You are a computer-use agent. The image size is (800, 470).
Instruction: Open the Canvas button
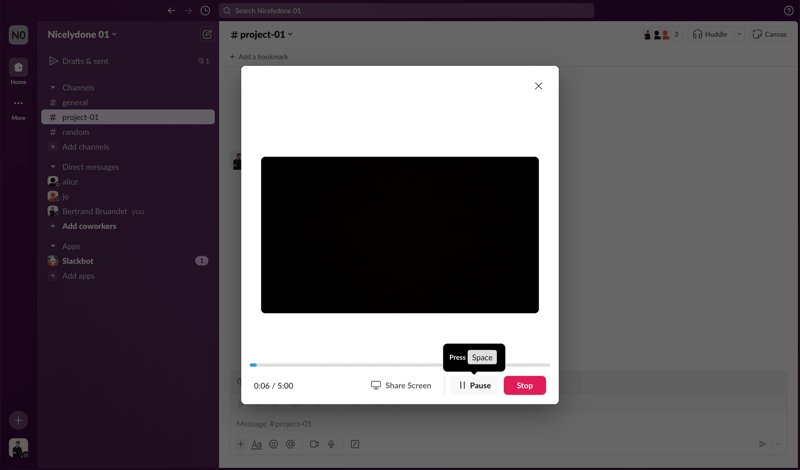770,34
